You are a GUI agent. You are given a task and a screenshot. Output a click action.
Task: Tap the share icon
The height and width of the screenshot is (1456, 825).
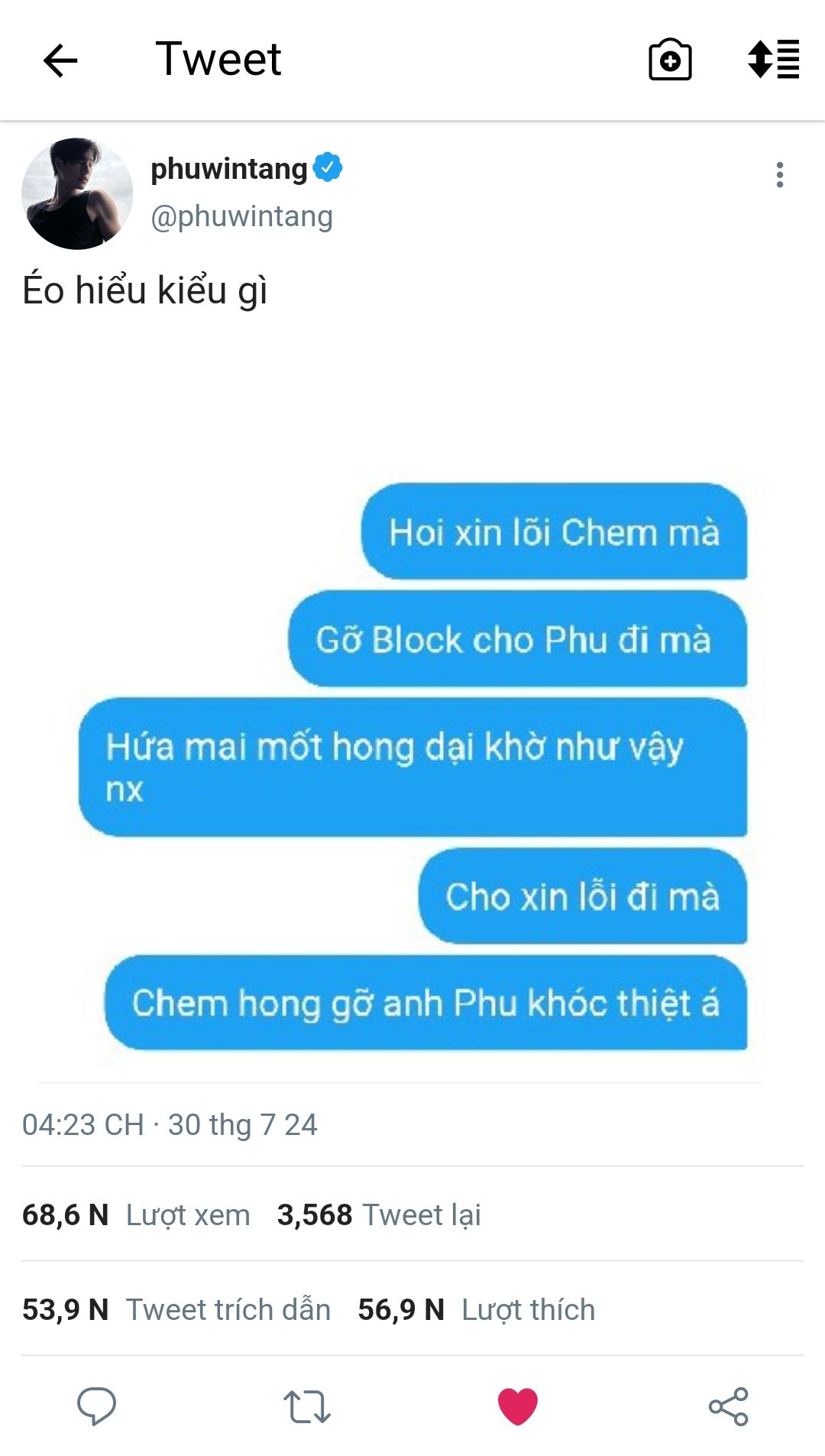pyautogui.click(x=729, y=1406)
